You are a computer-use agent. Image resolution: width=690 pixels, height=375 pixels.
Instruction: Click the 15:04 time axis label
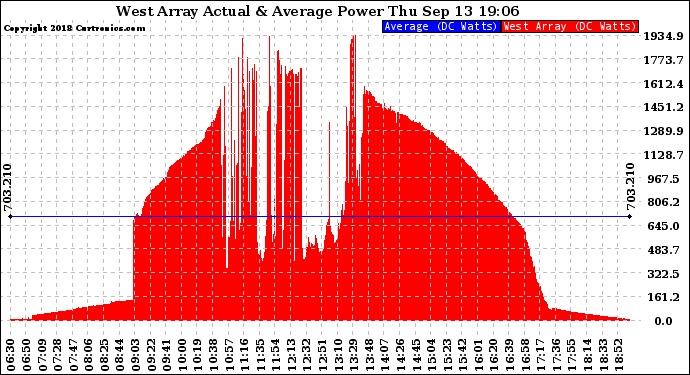coord(430,354)
